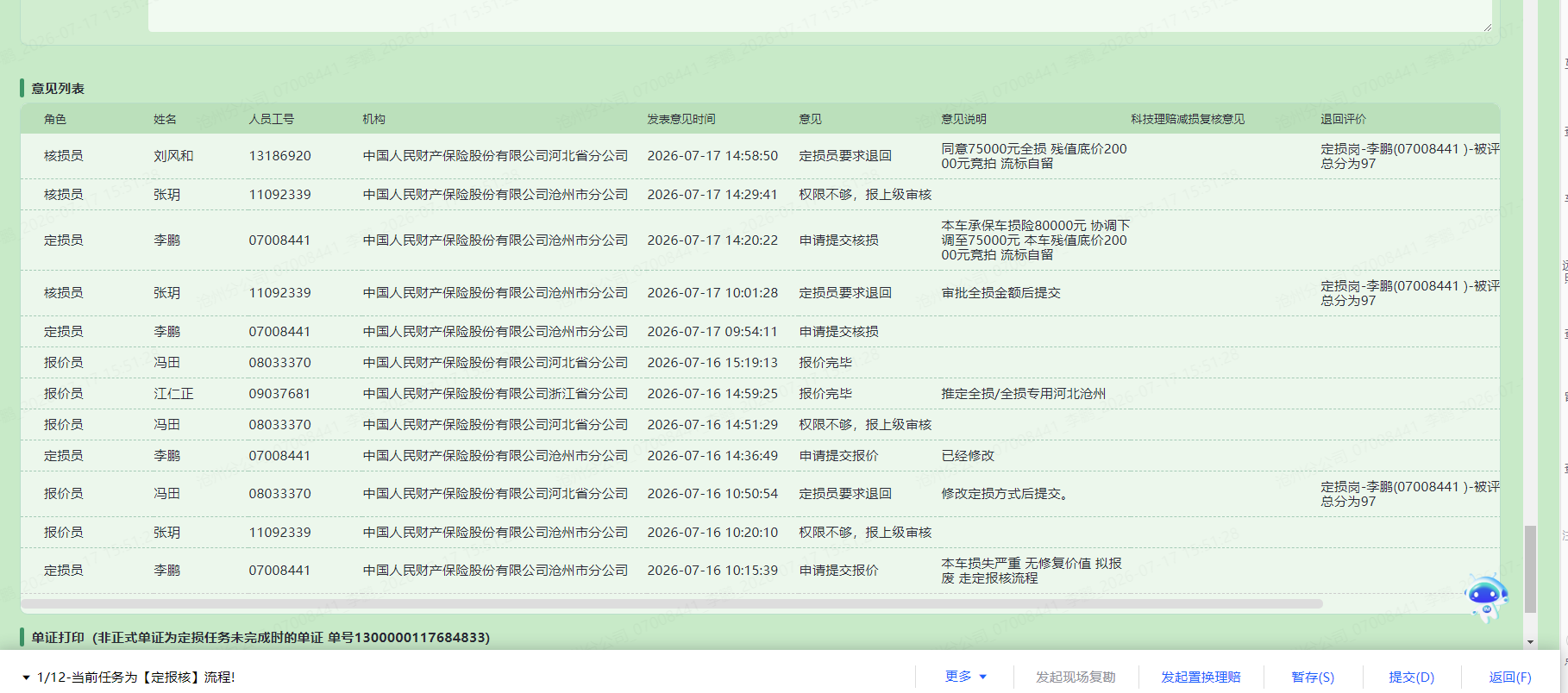This screenshot has height=693, width=1568.
Task: Select the 机构 column header
Action: pyautogui.click(x=373, y=119)
